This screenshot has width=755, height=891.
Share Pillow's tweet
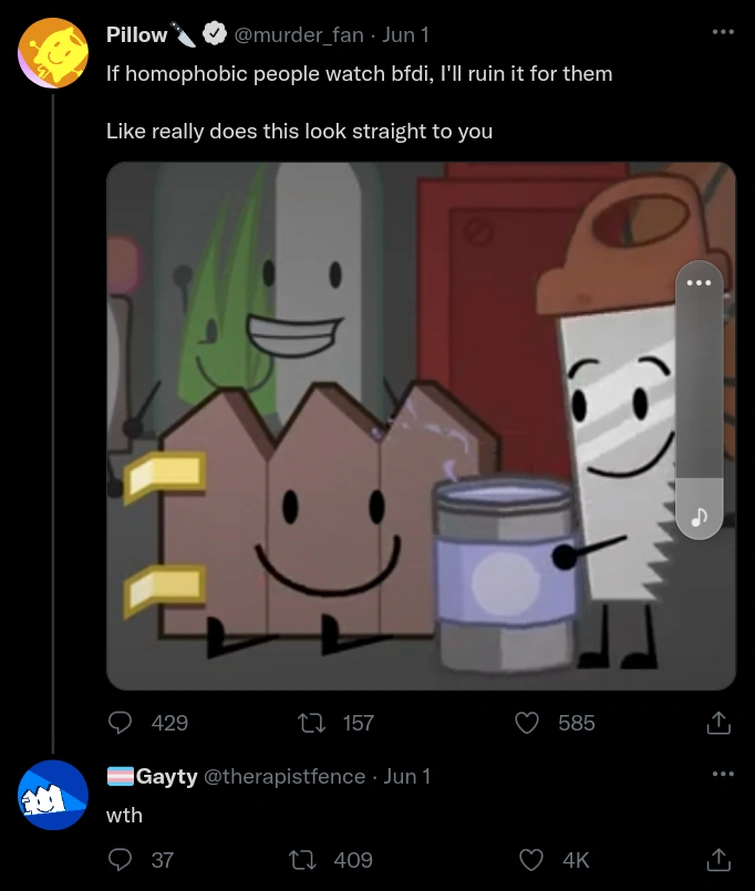tap(716, 722)
